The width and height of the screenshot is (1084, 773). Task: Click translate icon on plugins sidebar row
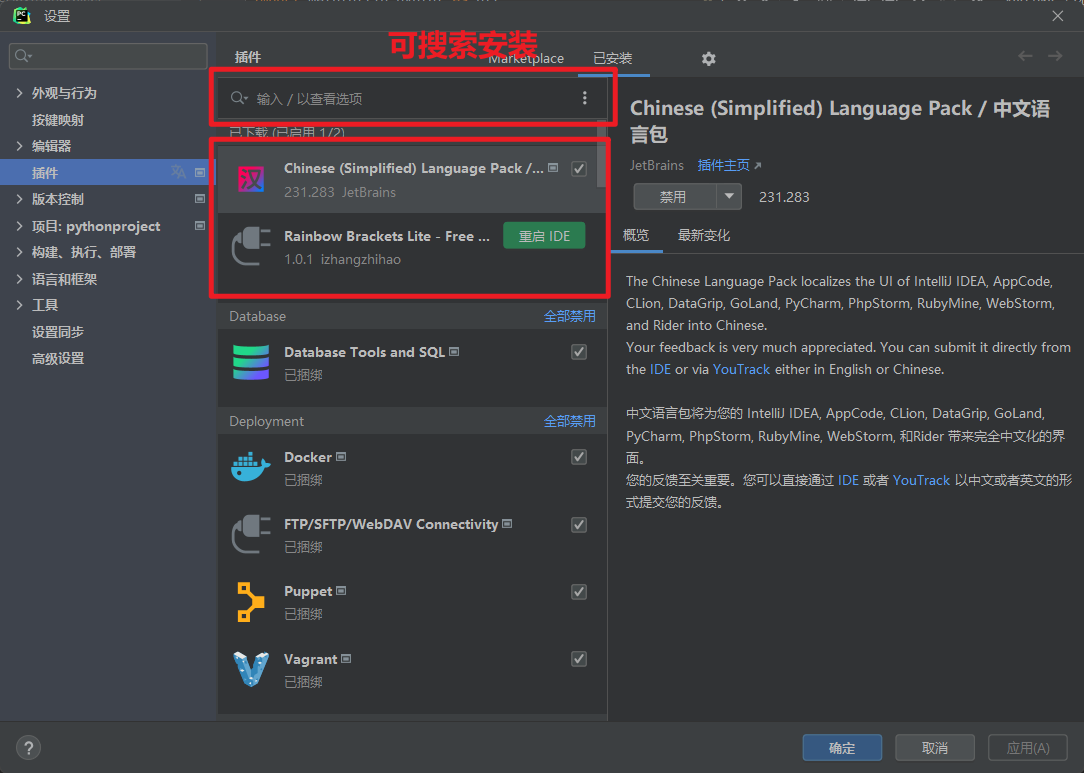178,171
